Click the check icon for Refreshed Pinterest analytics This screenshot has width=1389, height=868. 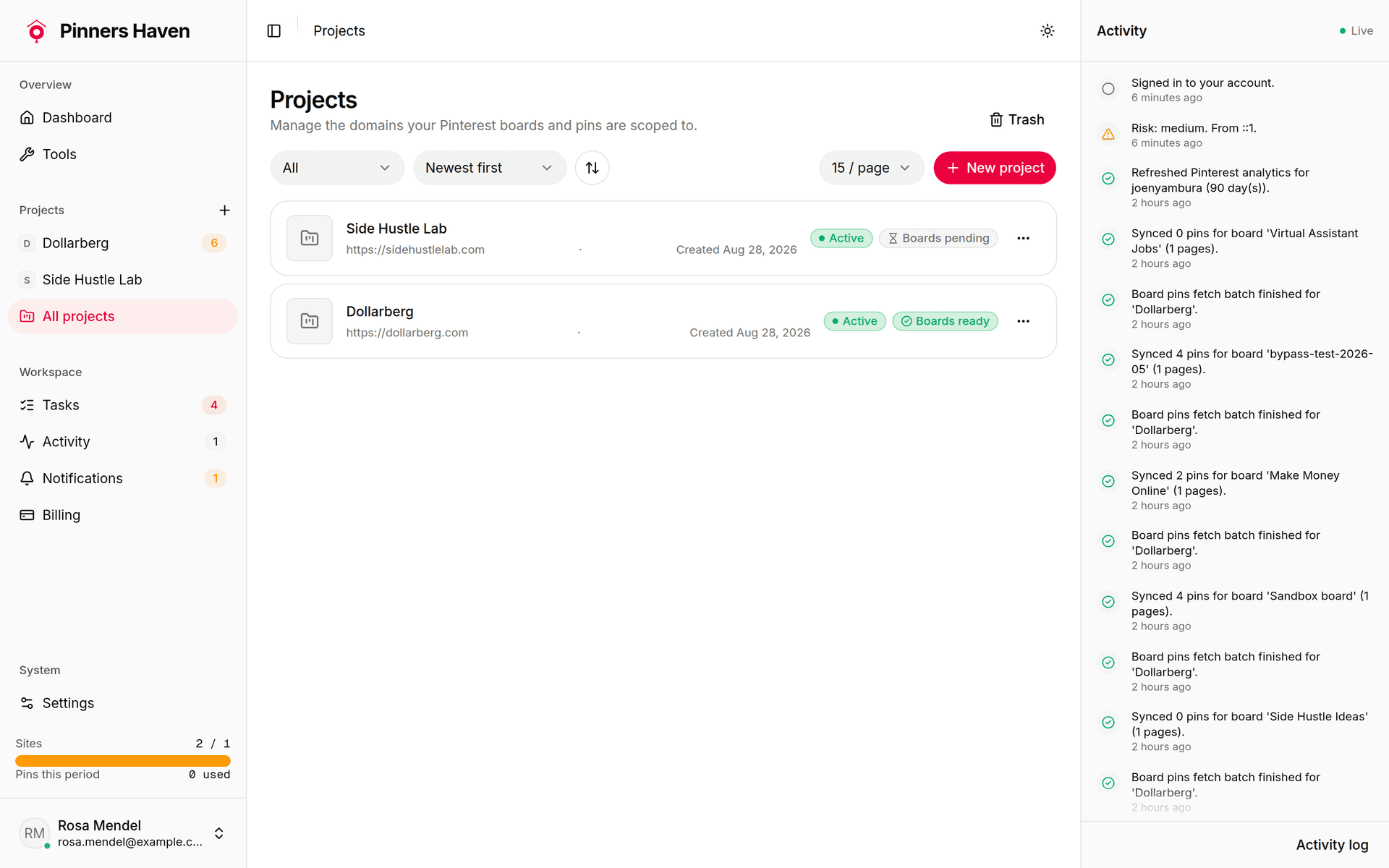tap(1108, 179)
